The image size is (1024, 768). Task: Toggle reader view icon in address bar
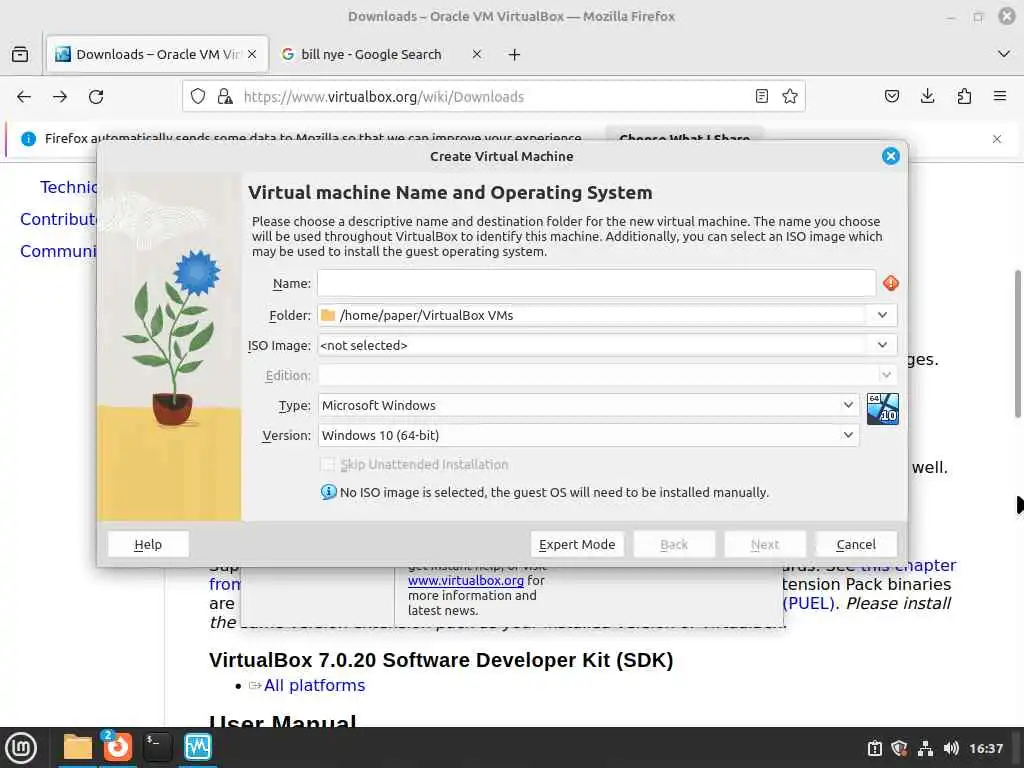click(x=761, y=97)
